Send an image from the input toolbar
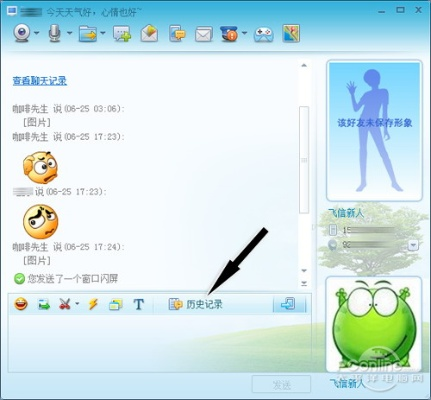Image resolution: width=431 pixels, height=400 pixels. (44, 304)
